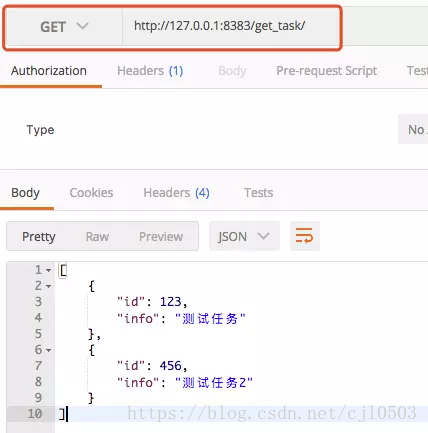
Task: Open the GET request method dropdown
Action: (x=64, y=27)
